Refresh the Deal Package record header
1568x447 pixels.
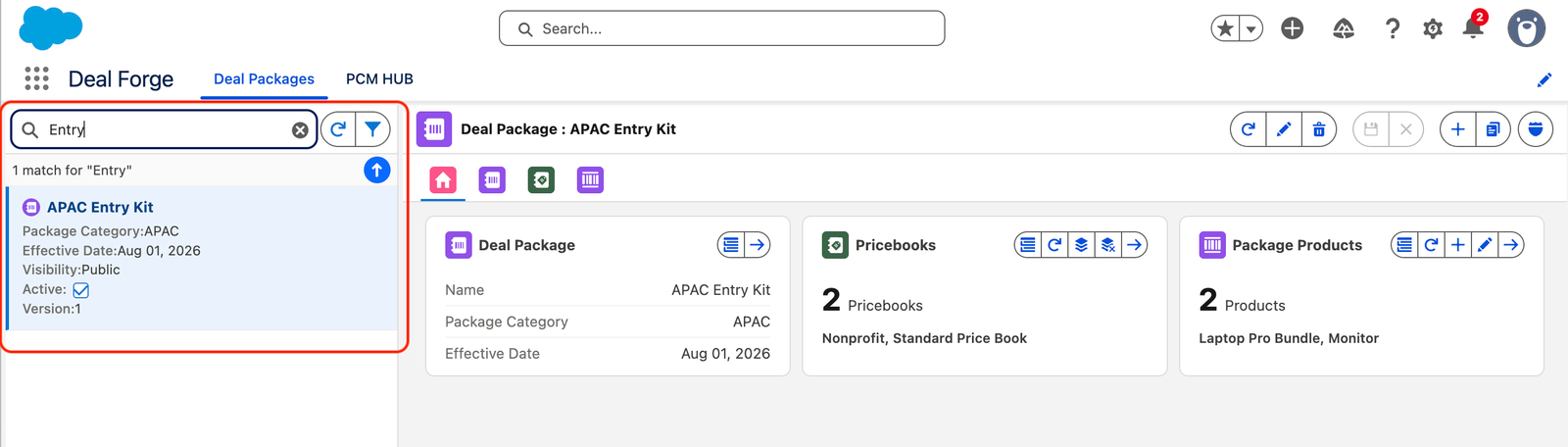tap(1249, 129)
